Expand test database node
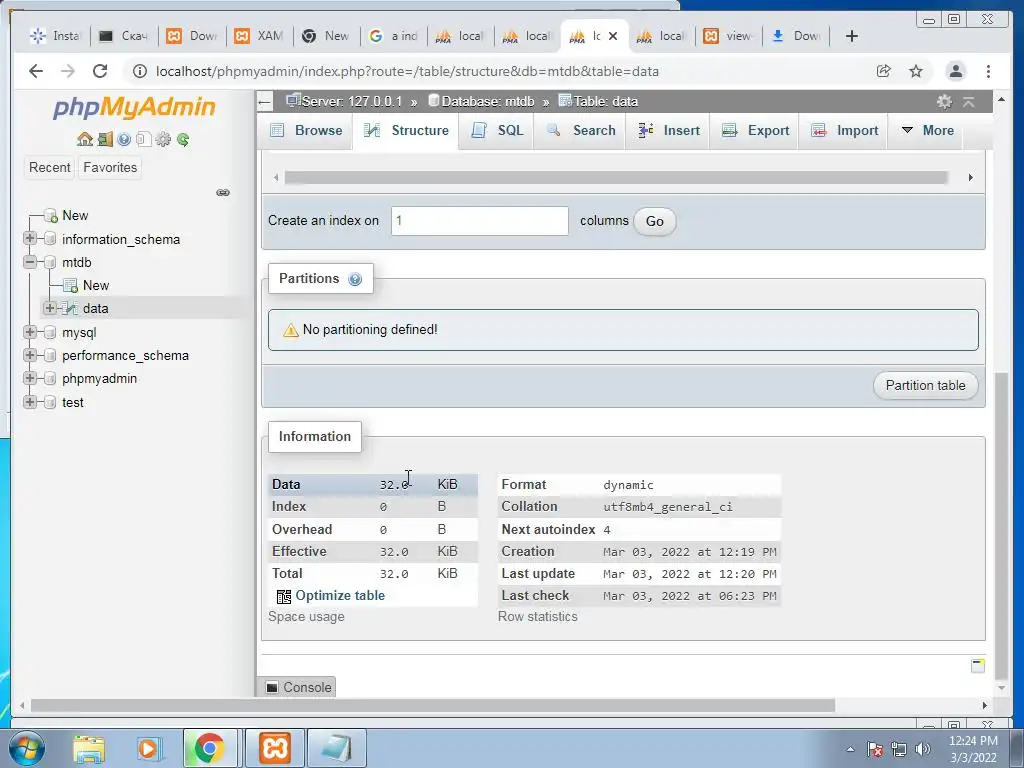The height and width of the screenshot is (768, 1024). click(29, 402)
